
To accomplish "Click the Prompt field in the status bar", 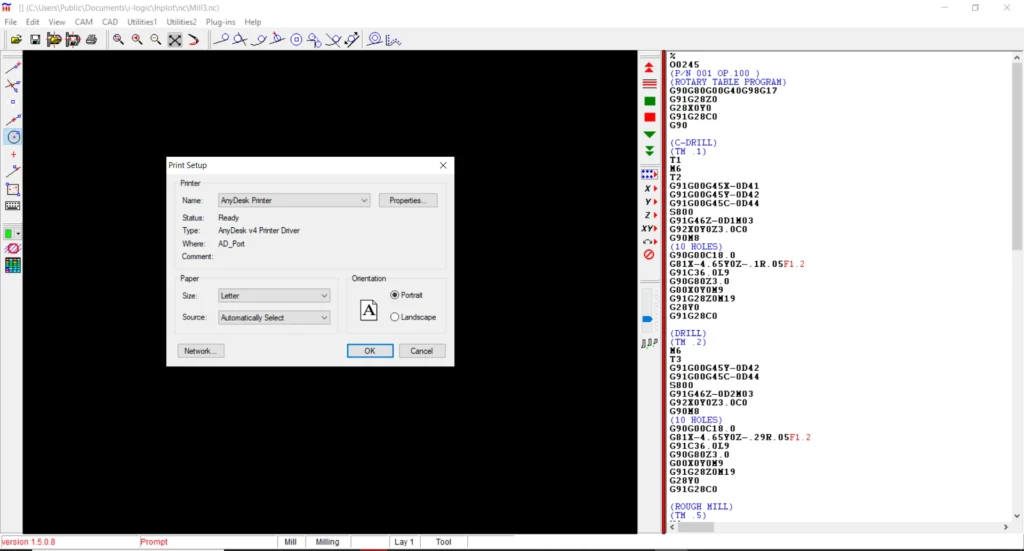I will 207,542.
